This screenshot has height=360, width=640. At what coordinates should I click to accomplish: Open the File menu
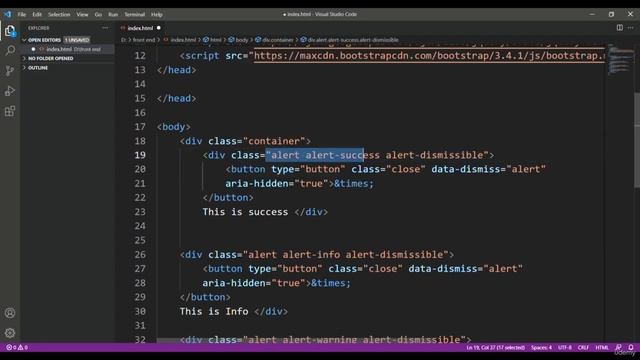[22, 14]
